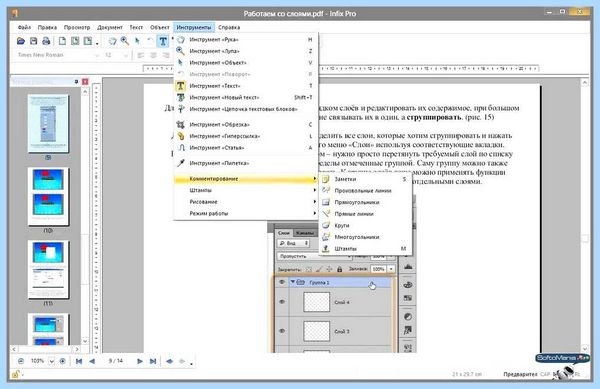Click the Open file icon in toolbar

click(21, 41)
